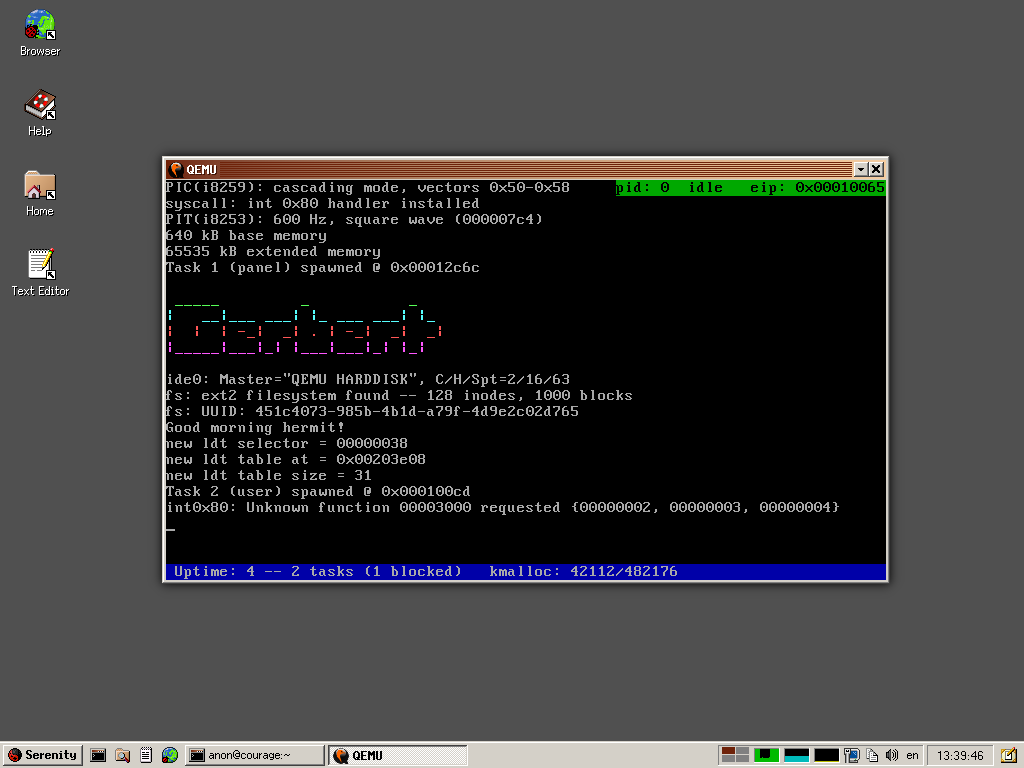Click the 'int0x80: Unknown function' line
The image size is (1024, 768).
coord(502,507)
